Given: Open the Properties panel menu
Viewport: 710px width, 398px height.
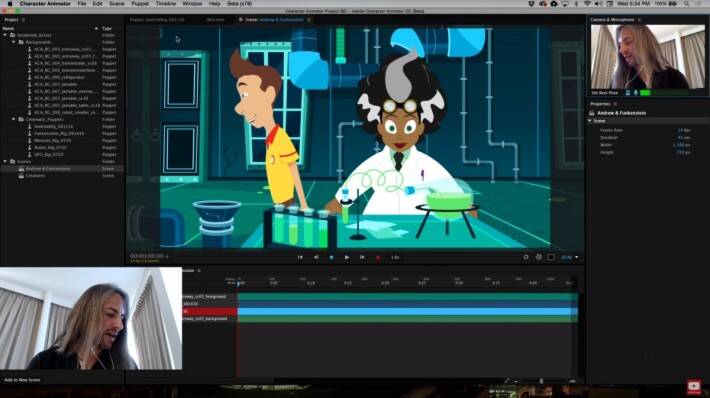Looking at the screenshot, I should [615, 104].
